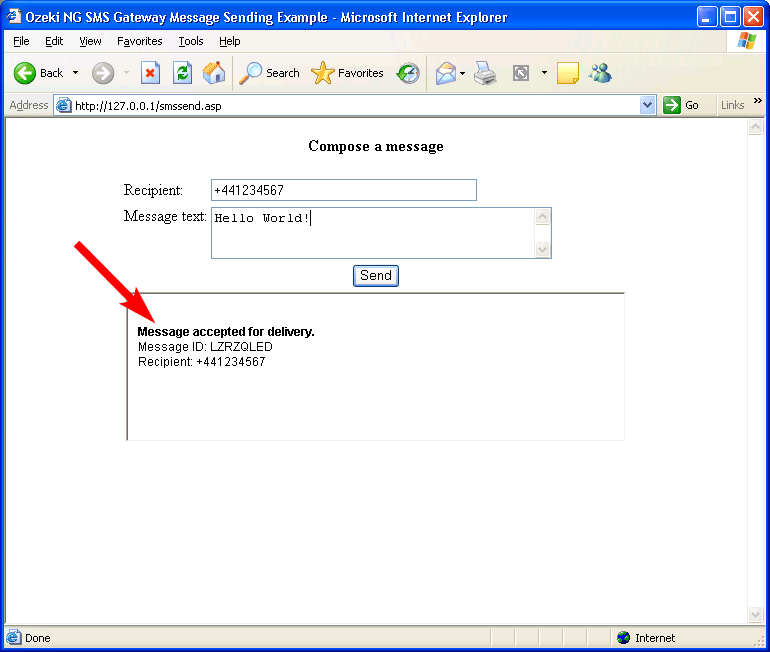Open the Favorites star toolbar button
This screenshot has height=652, width=770.
[x=348, y=73]
